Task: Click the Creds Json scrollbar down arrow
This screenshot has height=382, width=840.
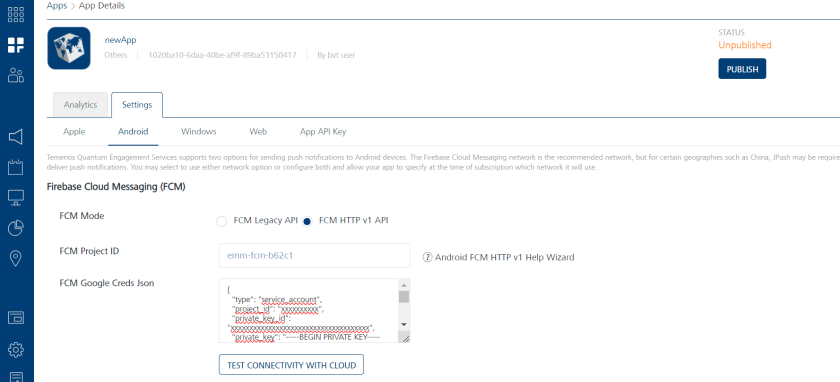Action: [404, 325]
